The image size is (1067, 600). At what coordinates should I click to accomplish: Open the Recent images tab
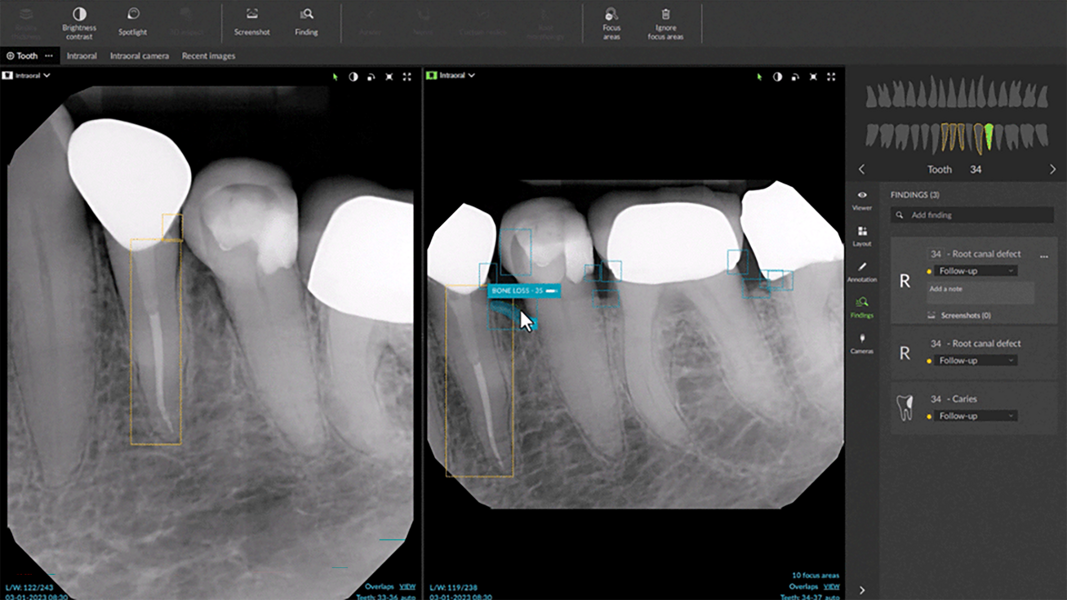(x=208, y=56)
